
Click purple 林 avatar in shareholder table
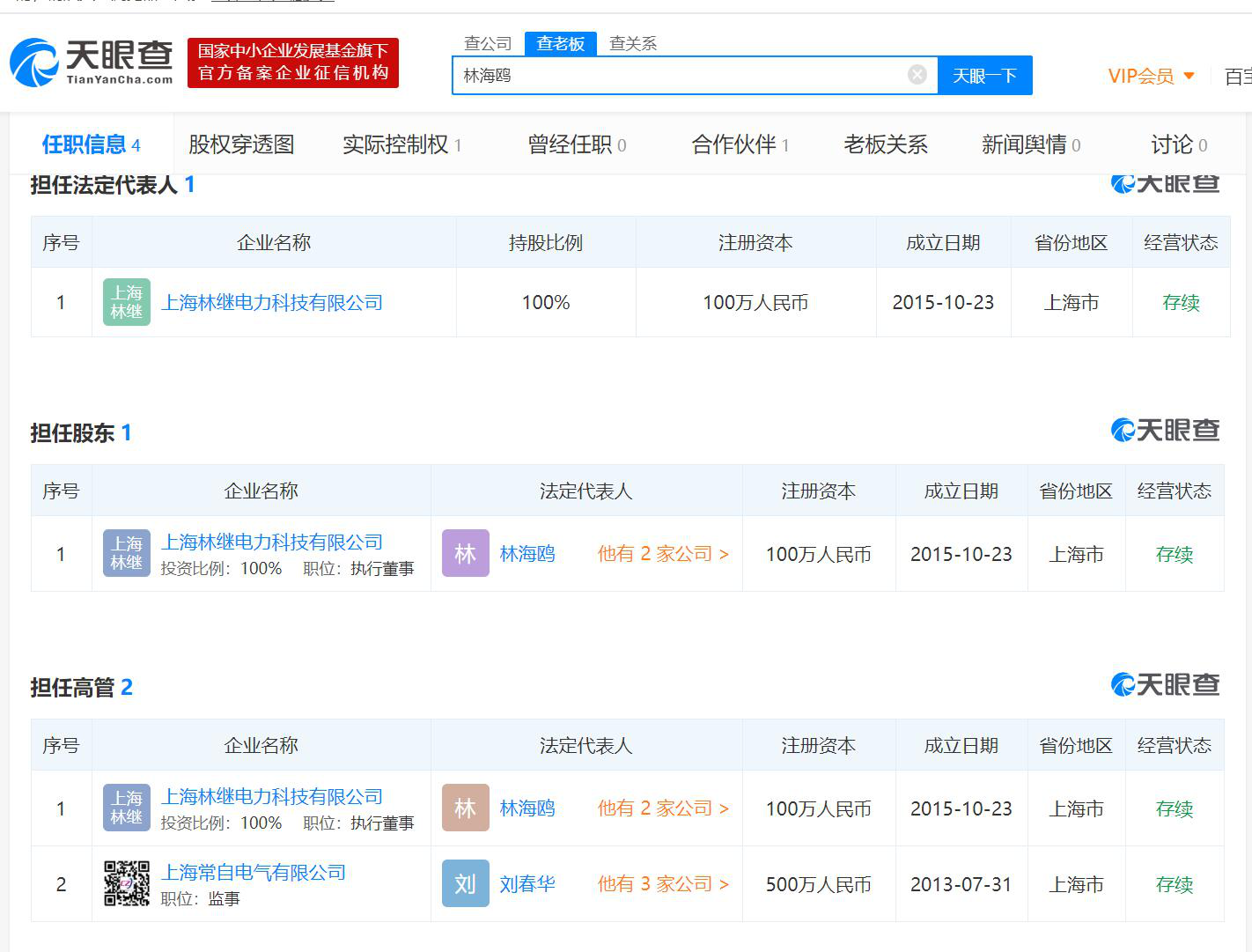pyautogui.click(x=465, y=553)
